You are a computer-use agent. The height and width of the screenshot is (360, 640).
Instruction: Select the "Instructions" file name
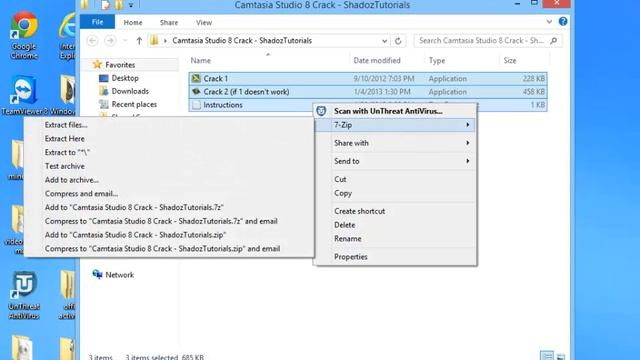[223, 105]
